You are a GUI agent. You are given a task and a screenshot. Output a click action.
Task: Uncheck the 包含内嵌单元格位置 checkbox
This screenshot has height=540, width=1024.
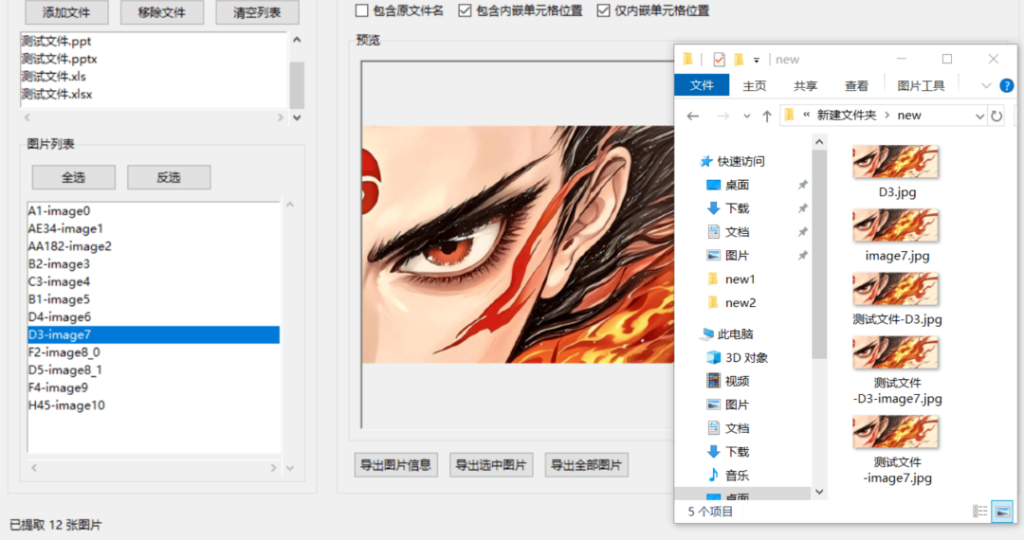pyautogui.click(x=465, y=10)
